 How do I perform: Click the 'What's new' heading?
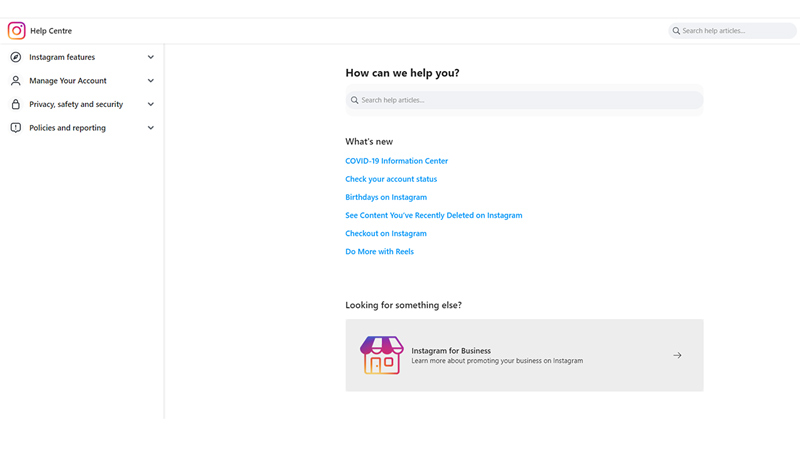[x=369, y=141]
